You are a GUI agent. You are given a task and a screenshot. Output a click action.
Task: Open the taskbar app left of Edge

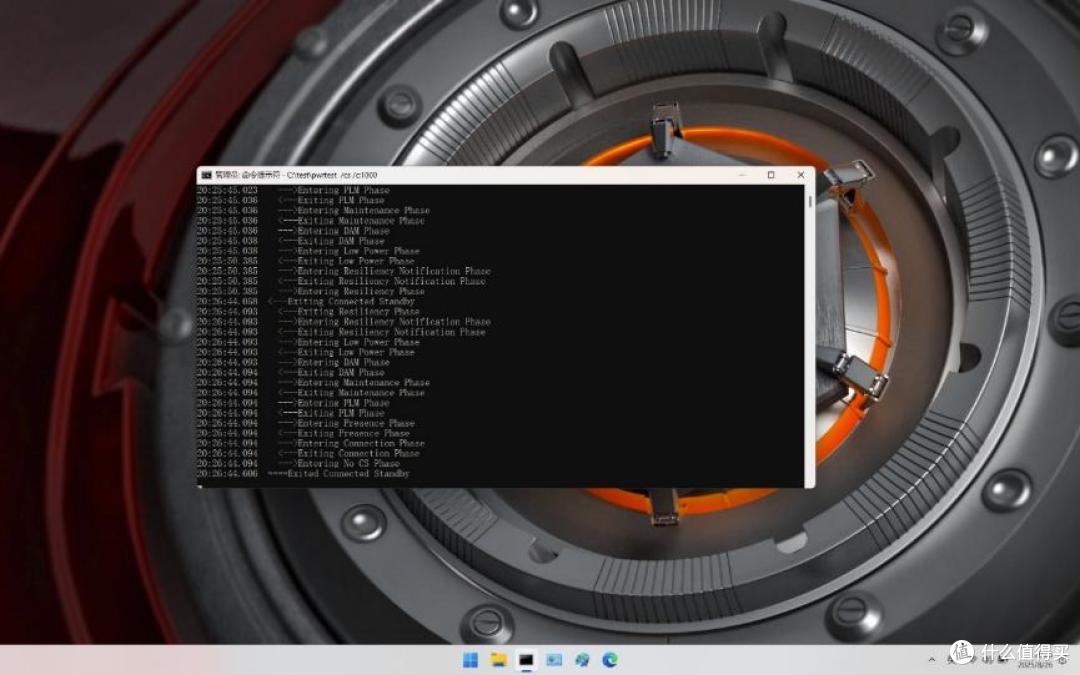coord(582,661)
